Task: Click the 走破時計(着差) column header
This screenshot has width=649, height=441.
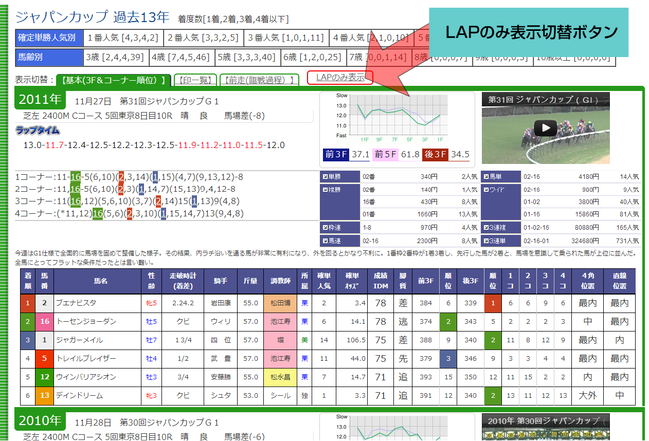Action: point(183,281)
